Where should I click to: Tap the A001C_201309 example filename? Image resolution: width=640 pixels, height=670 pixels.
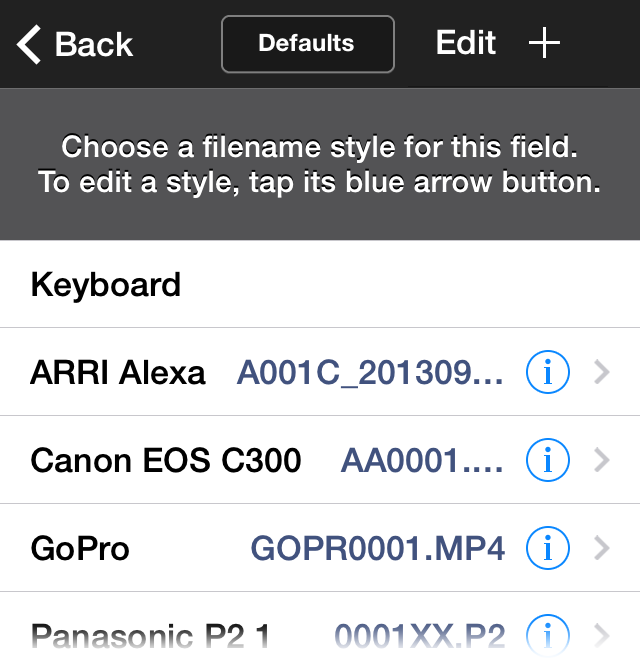(370, 373)
